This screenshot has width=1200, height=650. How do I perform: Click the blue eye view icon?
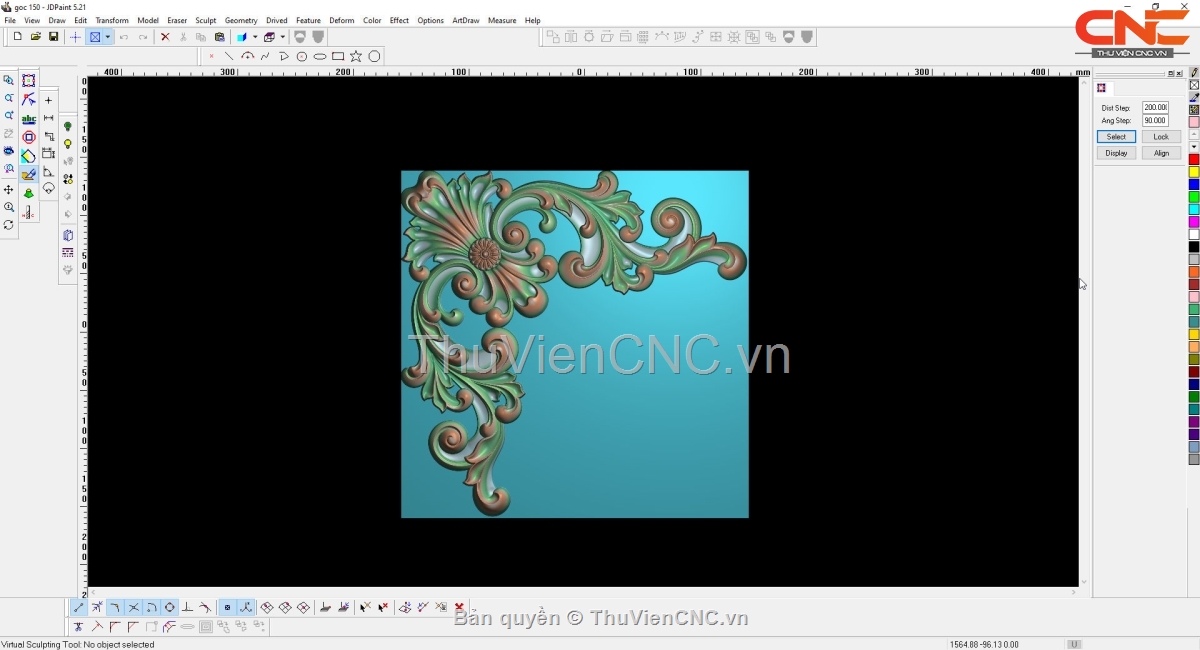(9, 152)
